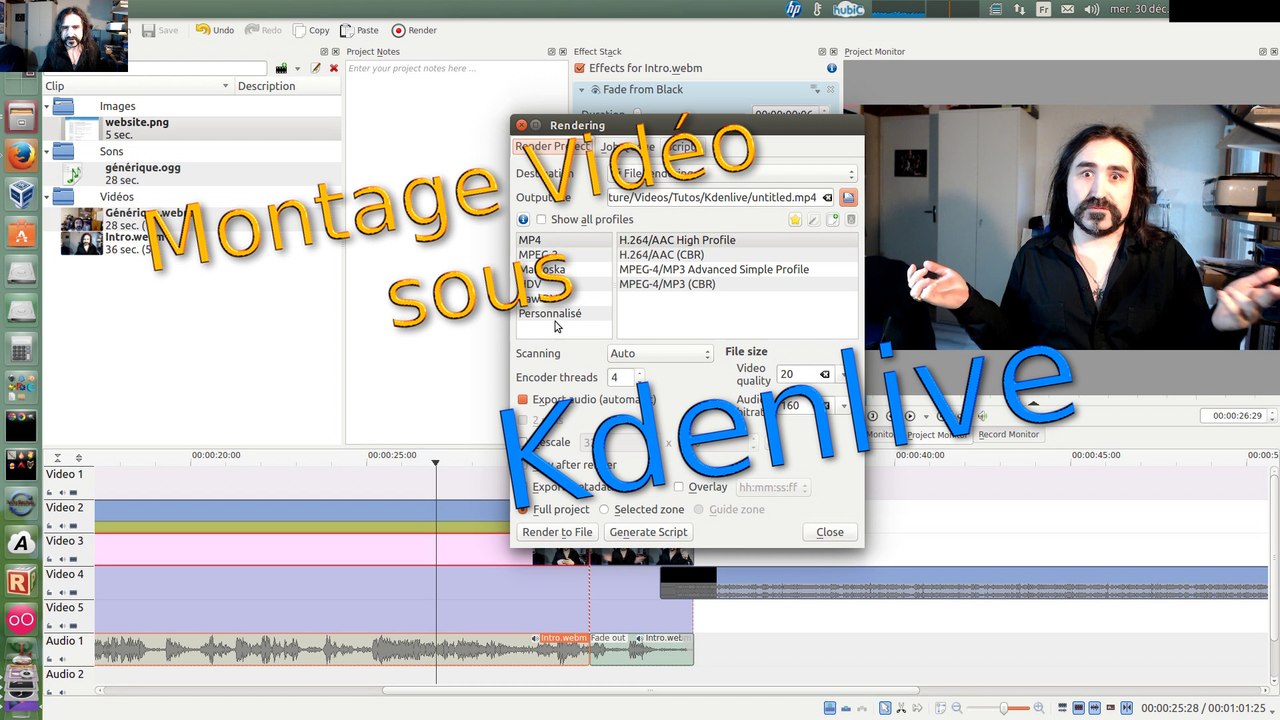Click the monitor volume speaker icon
This screenshot has width=1280, height=720.
(x=982, y=416)
